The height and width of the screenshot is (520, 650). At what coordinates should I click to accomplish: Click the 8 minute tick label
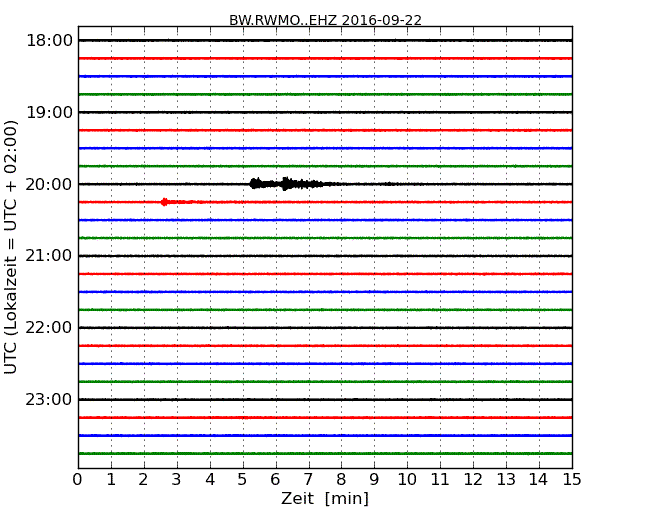[x=341, y=479]
